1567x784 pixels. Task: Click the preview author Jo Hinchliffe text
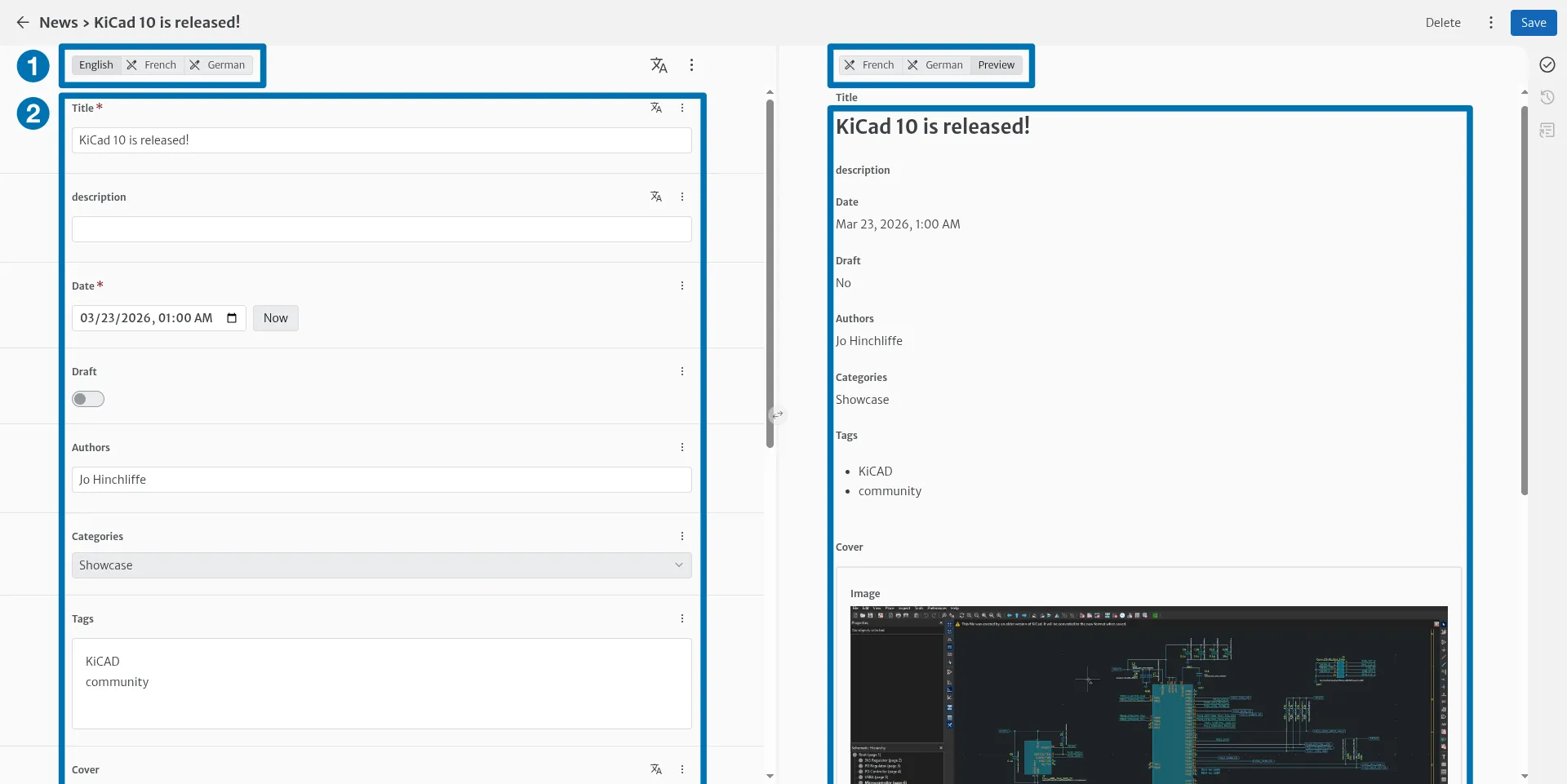869,341
